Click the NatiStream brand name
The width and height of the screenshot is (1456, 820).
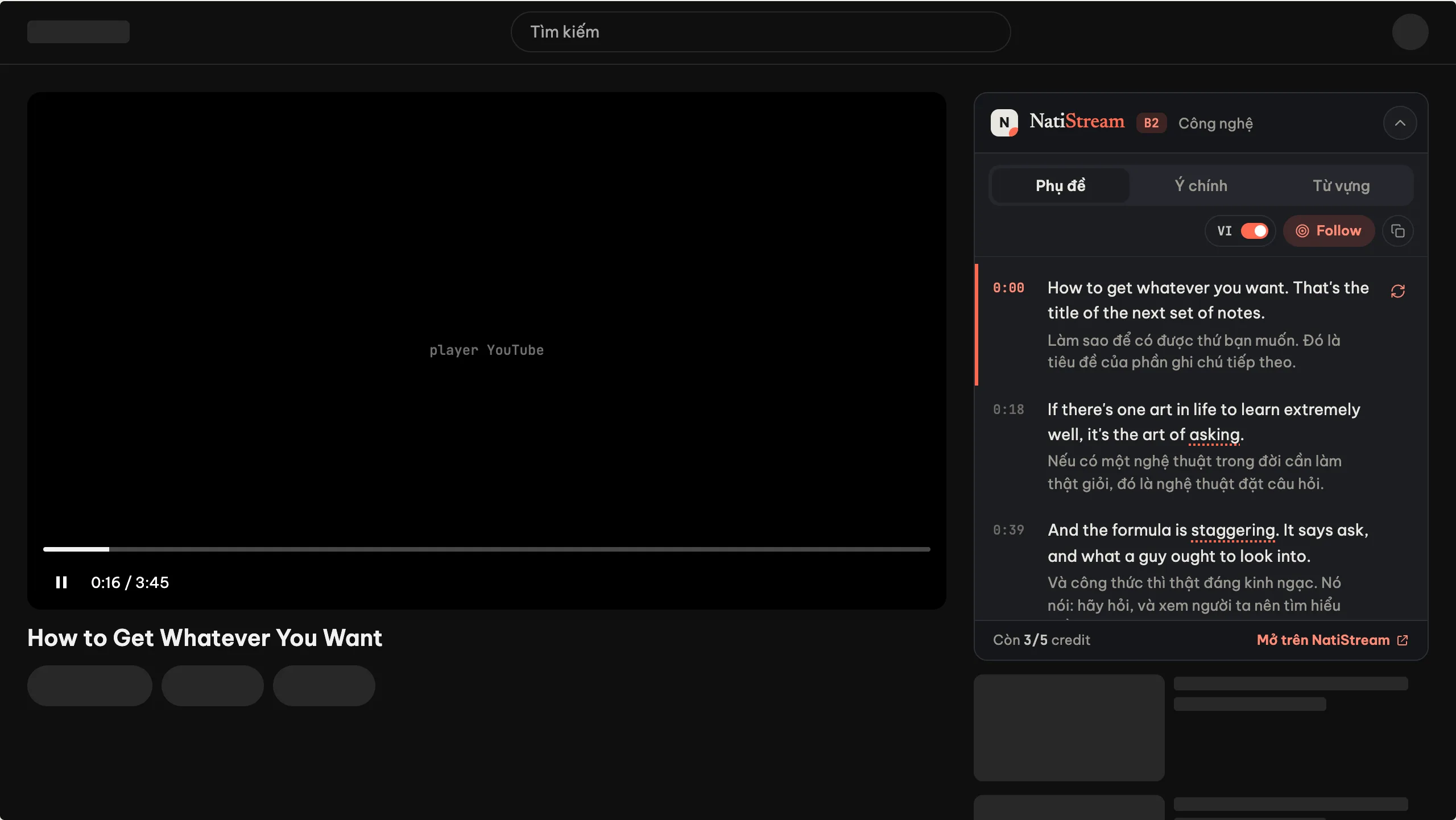1077,121
